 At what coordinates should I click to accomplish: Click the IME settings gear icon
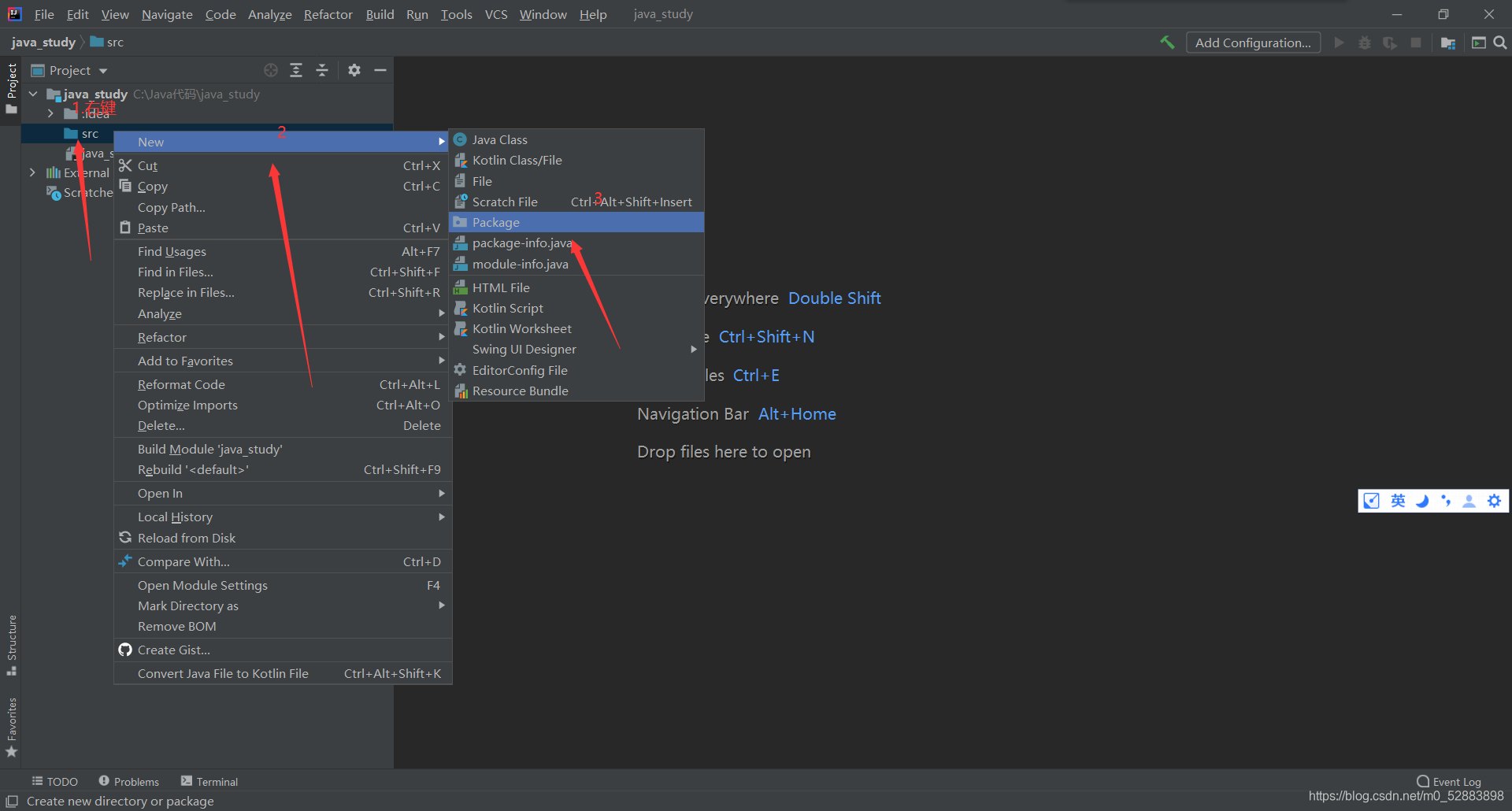tap(1494, 501)
